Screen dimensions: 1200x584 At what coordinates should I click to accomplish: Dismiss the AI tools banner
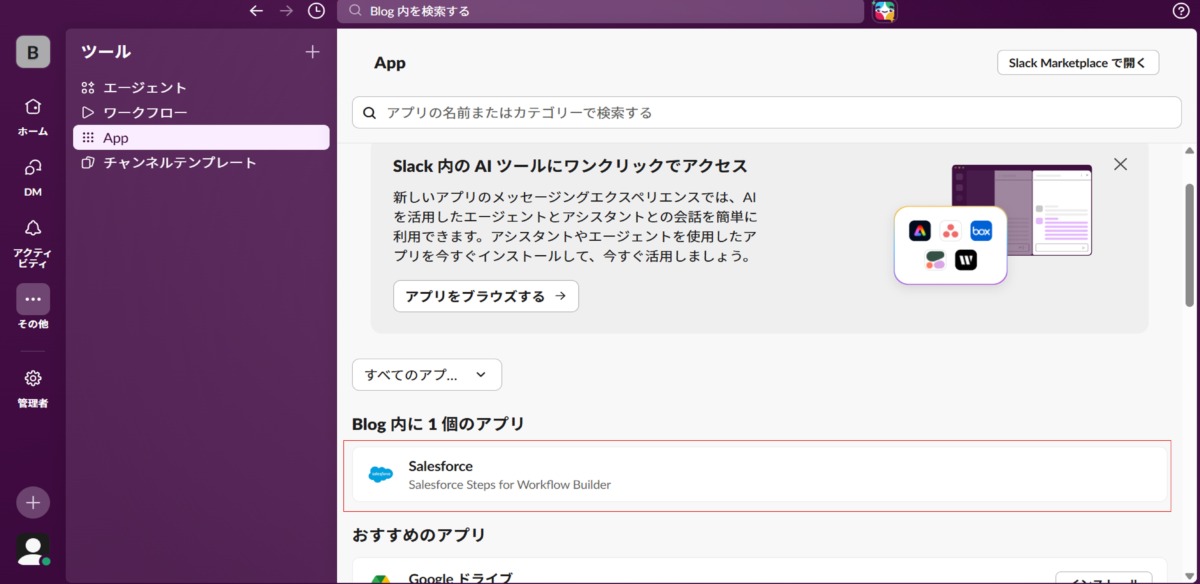pyautogui.click(x=1121, y=164)
